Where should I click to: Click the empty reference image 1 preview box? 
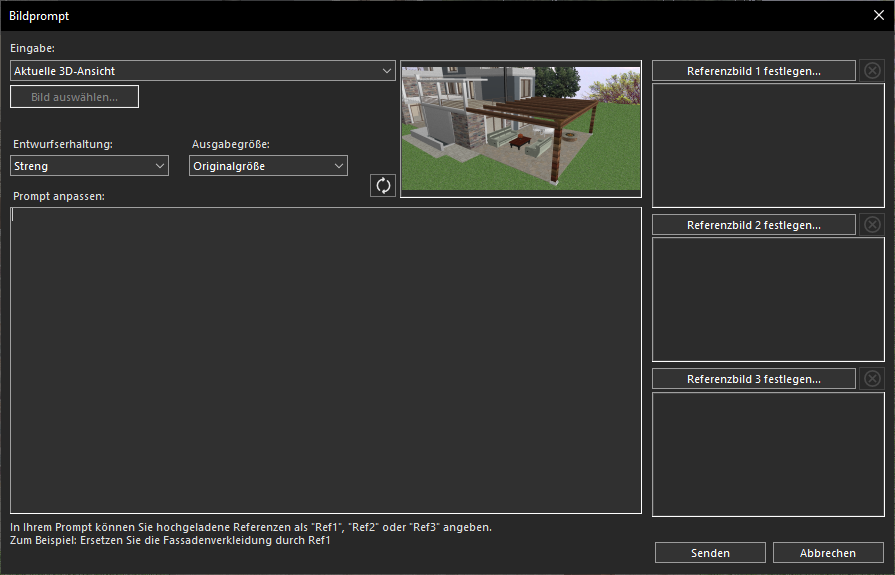[x=768, y=146]
